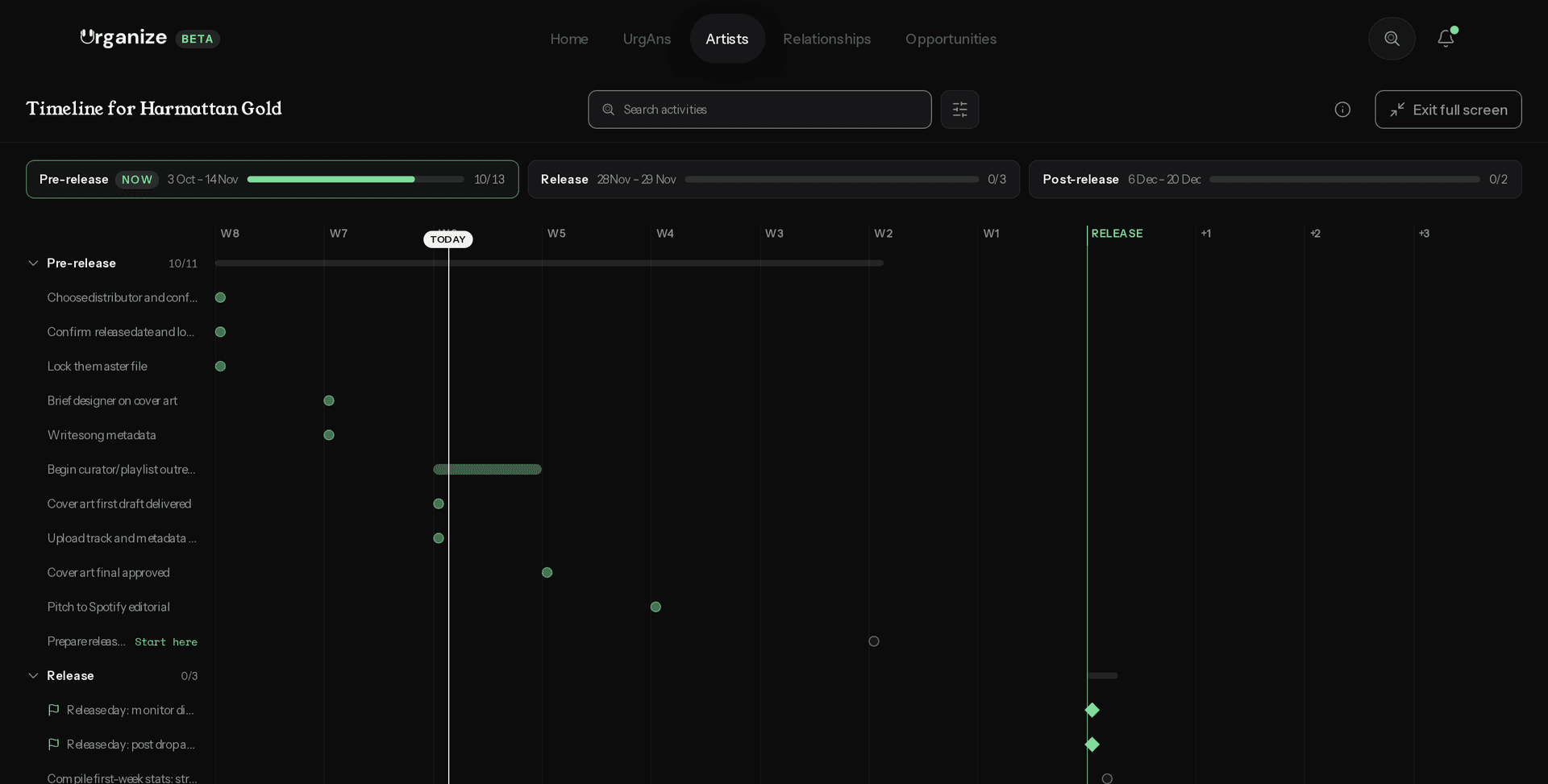Collapse the Release activity group

point(33,676)
